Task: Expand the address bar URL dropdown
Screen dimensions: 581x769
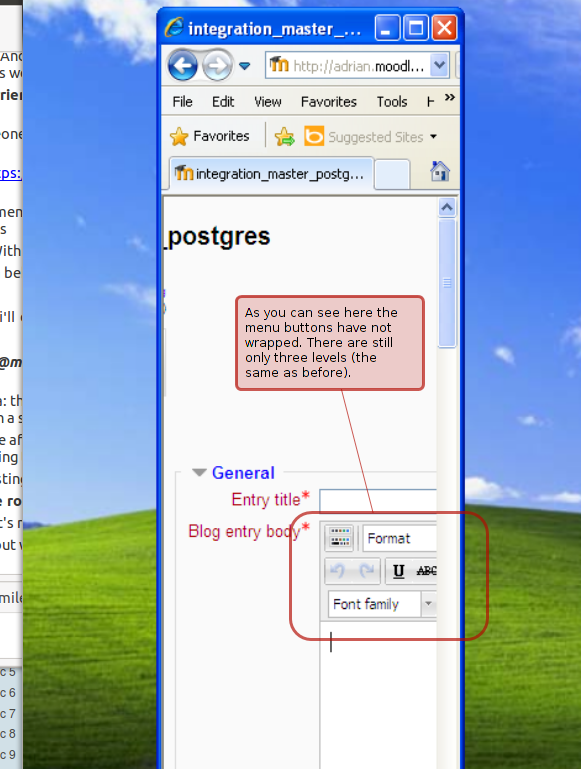Action: tap(440, 65)
